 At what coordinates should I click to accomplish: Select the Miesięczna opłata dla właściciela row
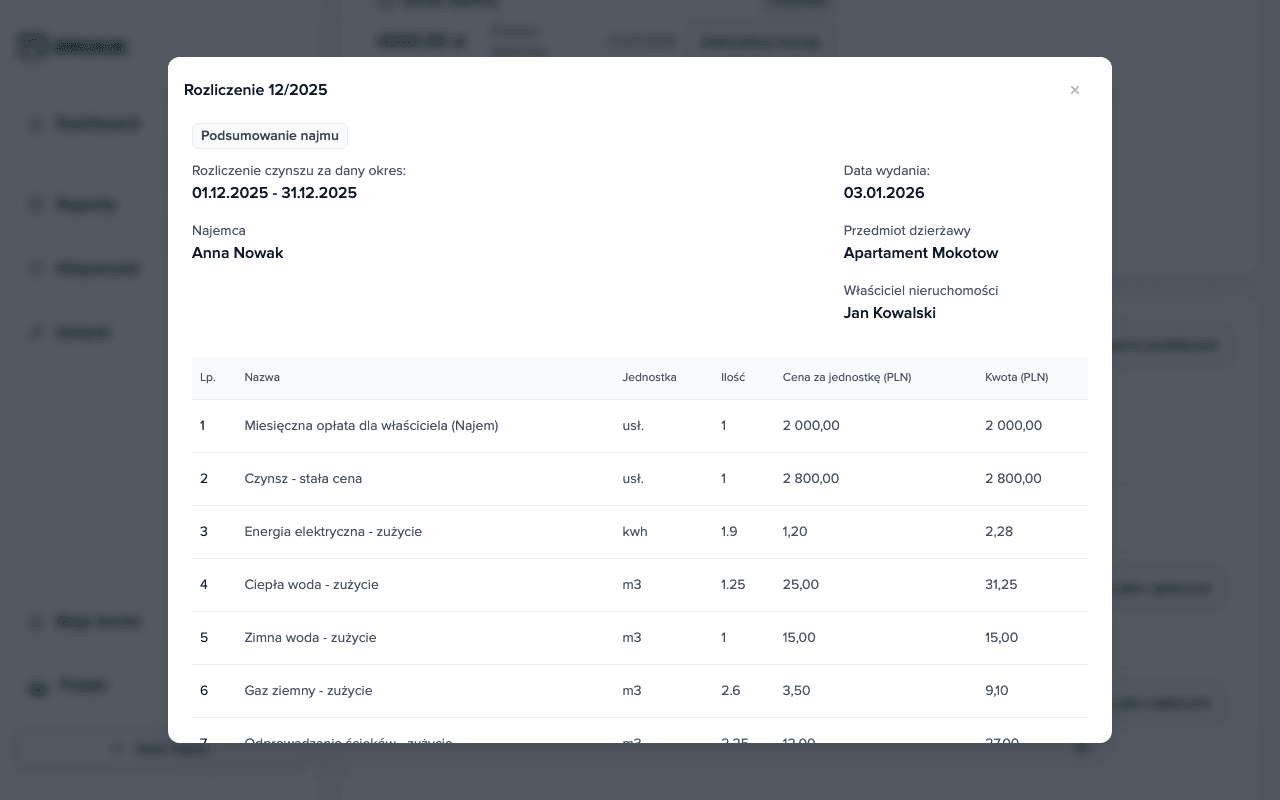(640, 426)
